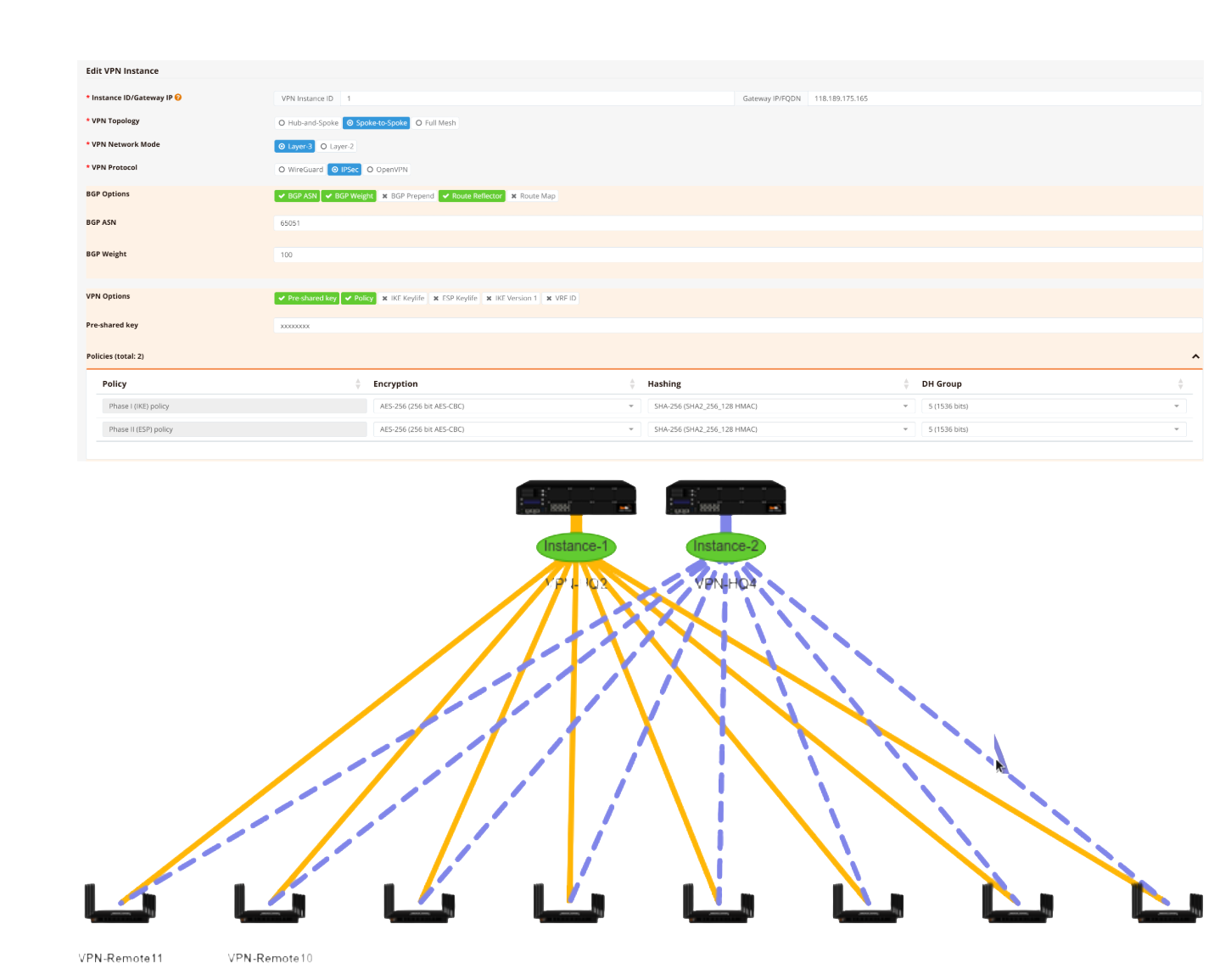Select Layer-3 network mode
Screen dimensions: 1231x980
[295, 146]
